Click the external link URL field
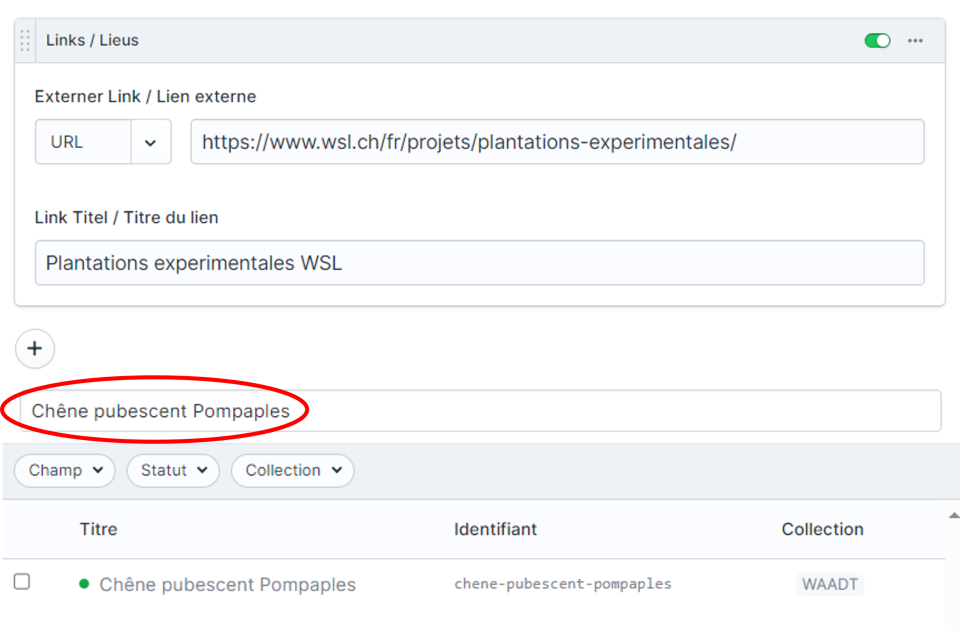Screen dimensions: 960x631 (x=557, y=142)
